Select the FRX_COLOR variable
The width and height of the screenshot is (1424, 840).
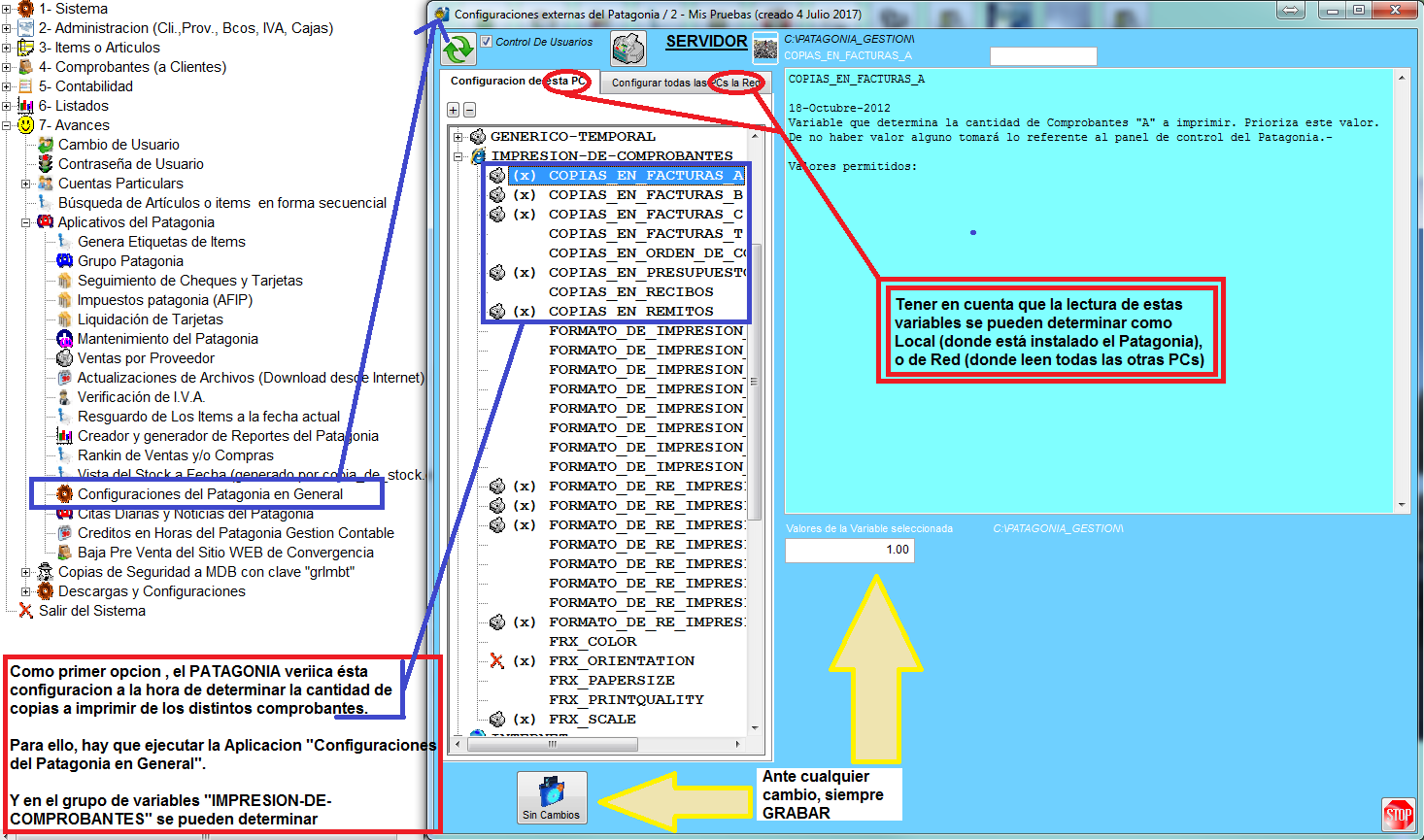[593, 642]
